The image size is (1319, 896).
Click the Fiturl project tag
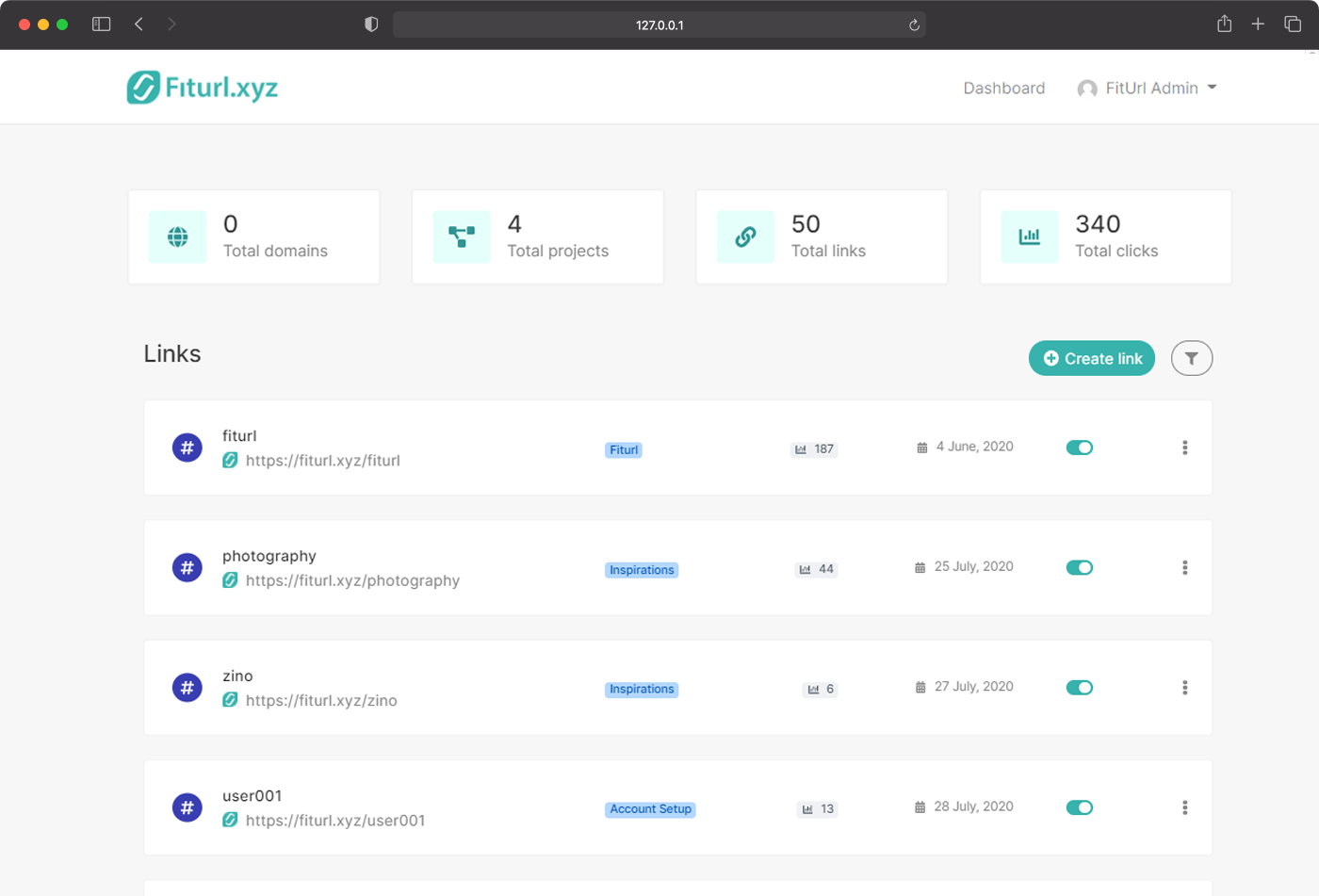[x=624, y=450]
